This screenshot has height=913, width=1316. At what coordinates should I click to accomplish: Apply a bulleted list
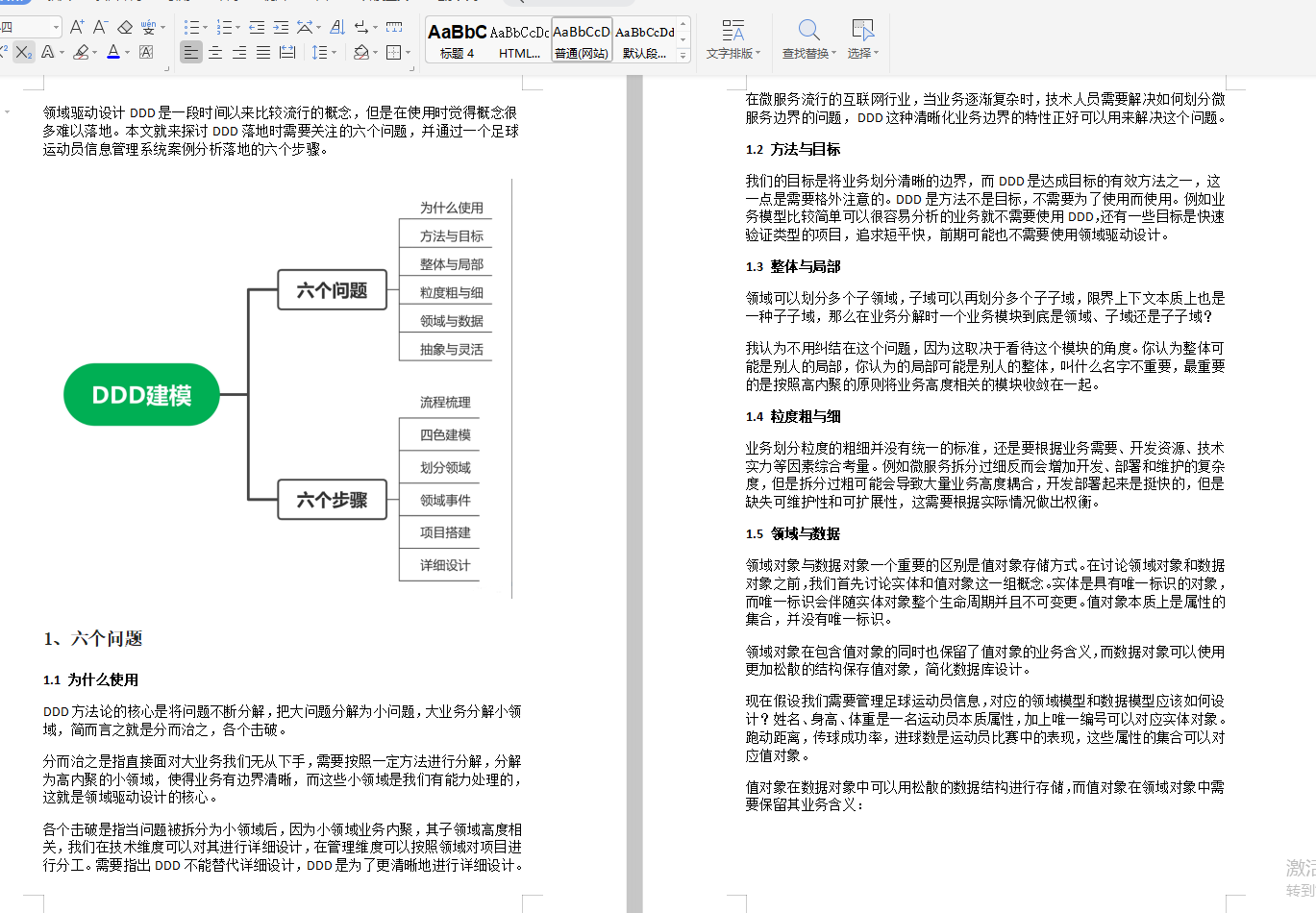192,28
